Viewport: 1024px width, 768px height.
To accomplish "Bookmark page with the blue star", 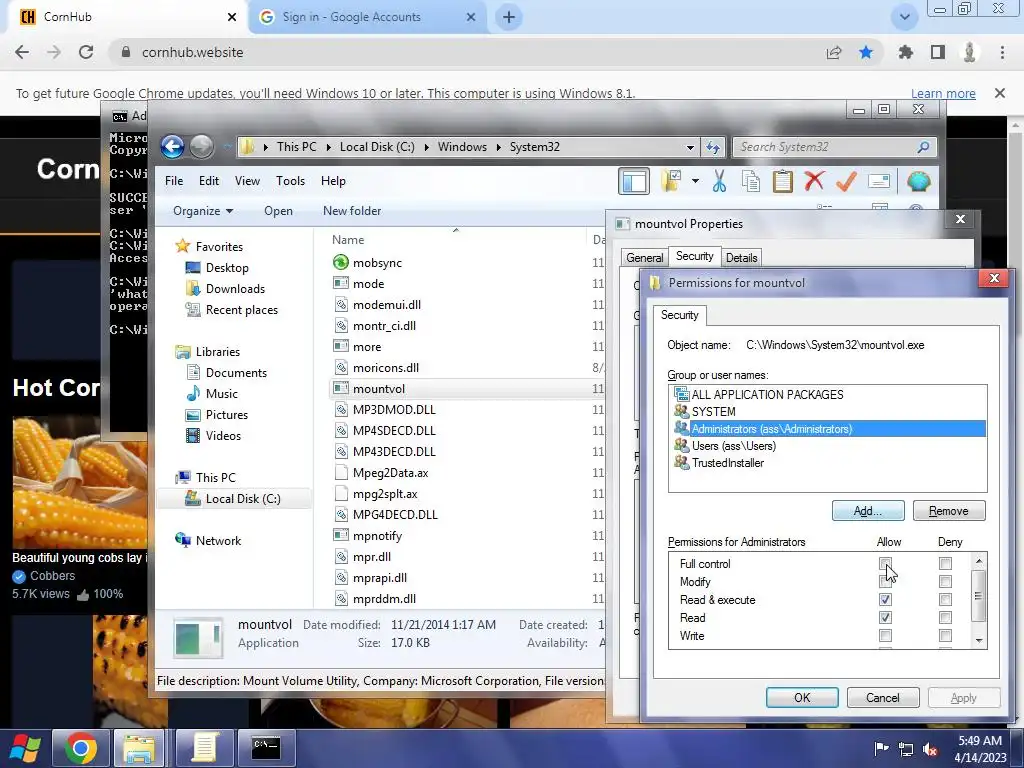I will [x=866, y=52].
